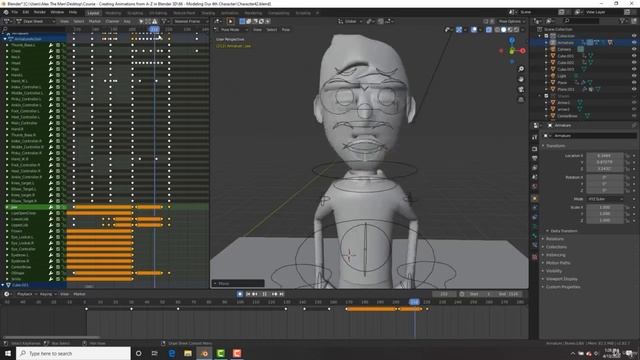
Task: Expand the Relations panel
Action: [555, 239]
